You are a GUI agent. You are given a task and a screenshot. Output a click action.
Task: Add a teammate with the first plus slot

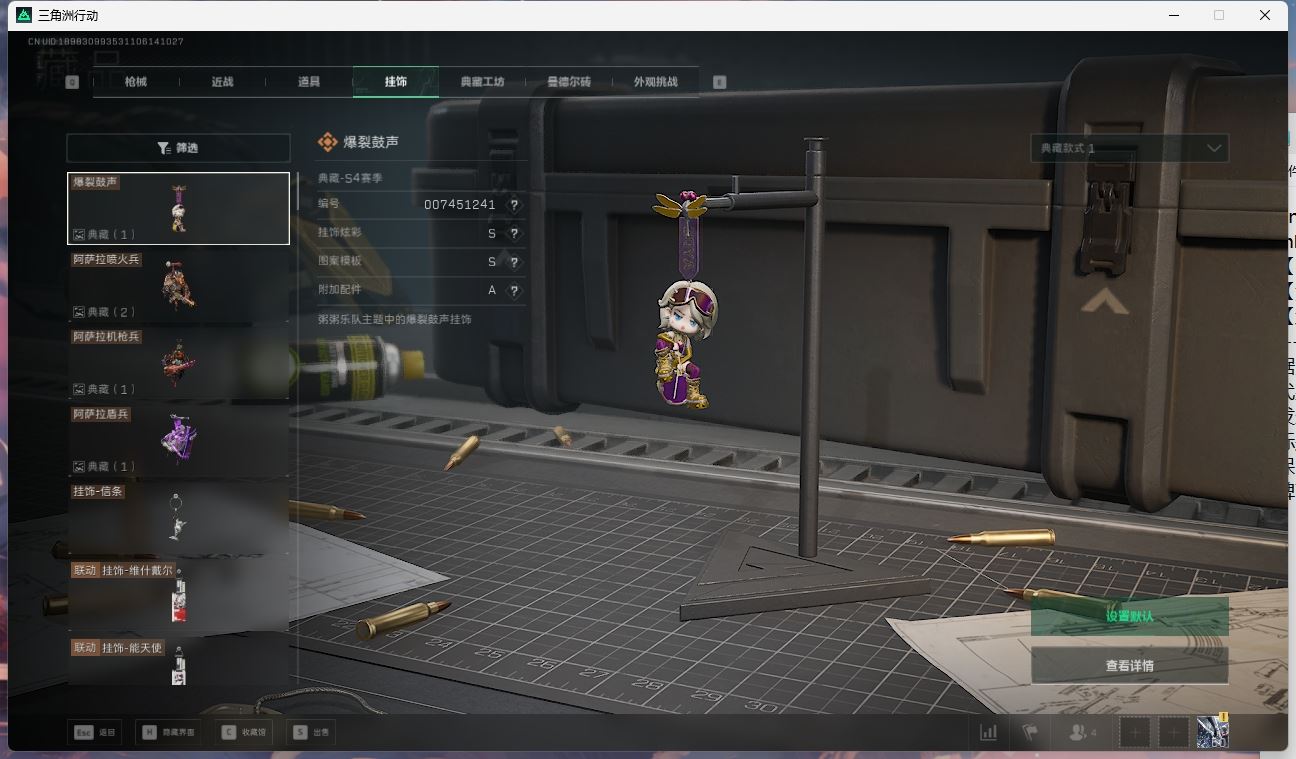pos(1135,732)
